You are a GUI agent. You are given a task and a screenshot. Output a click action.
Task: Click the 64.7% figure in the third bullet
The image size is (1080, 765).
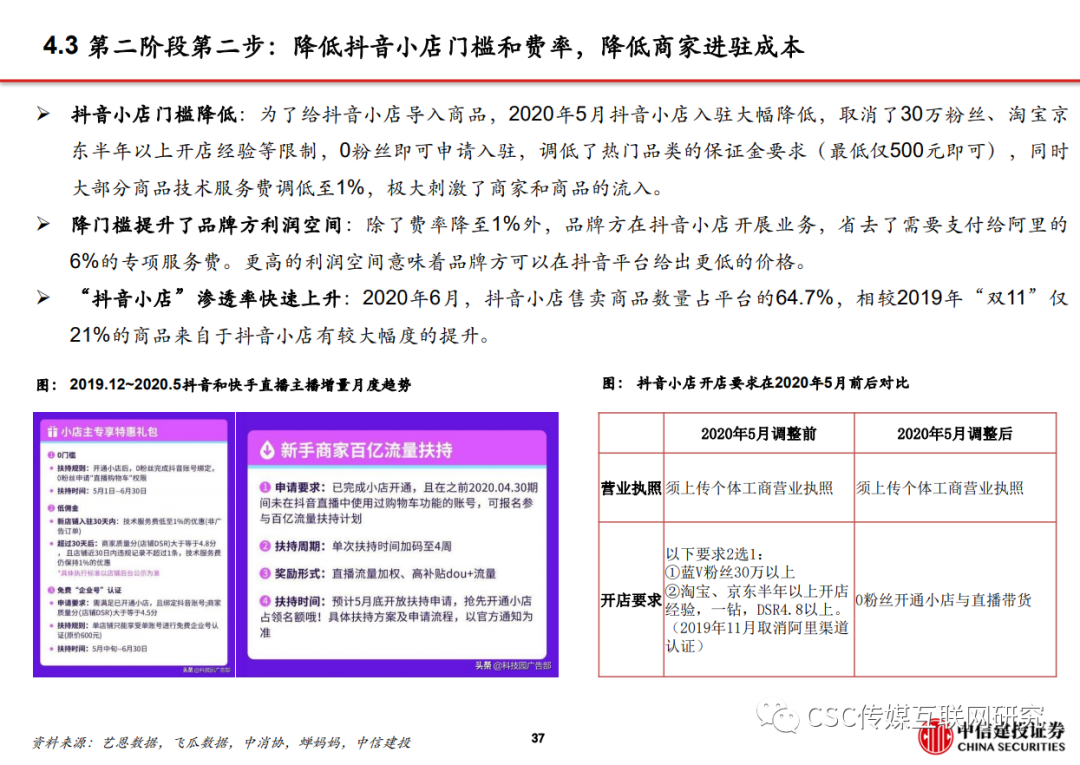[x=804, y=298]
